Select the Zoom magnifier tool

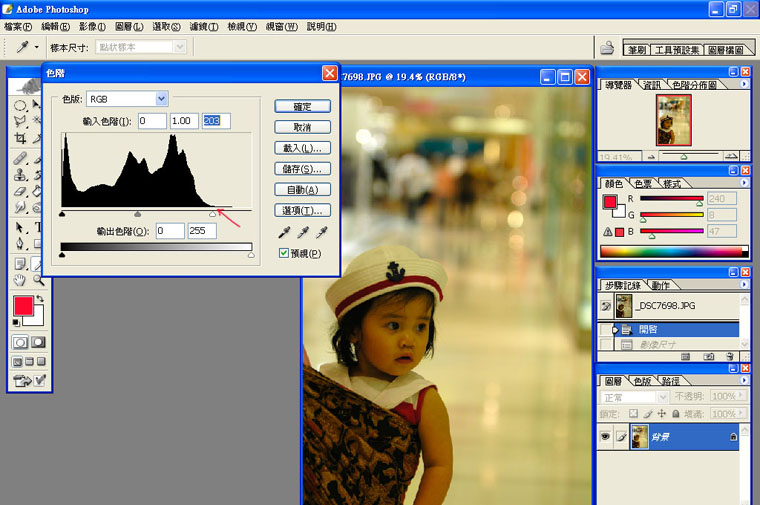click(x=39, y=280)
